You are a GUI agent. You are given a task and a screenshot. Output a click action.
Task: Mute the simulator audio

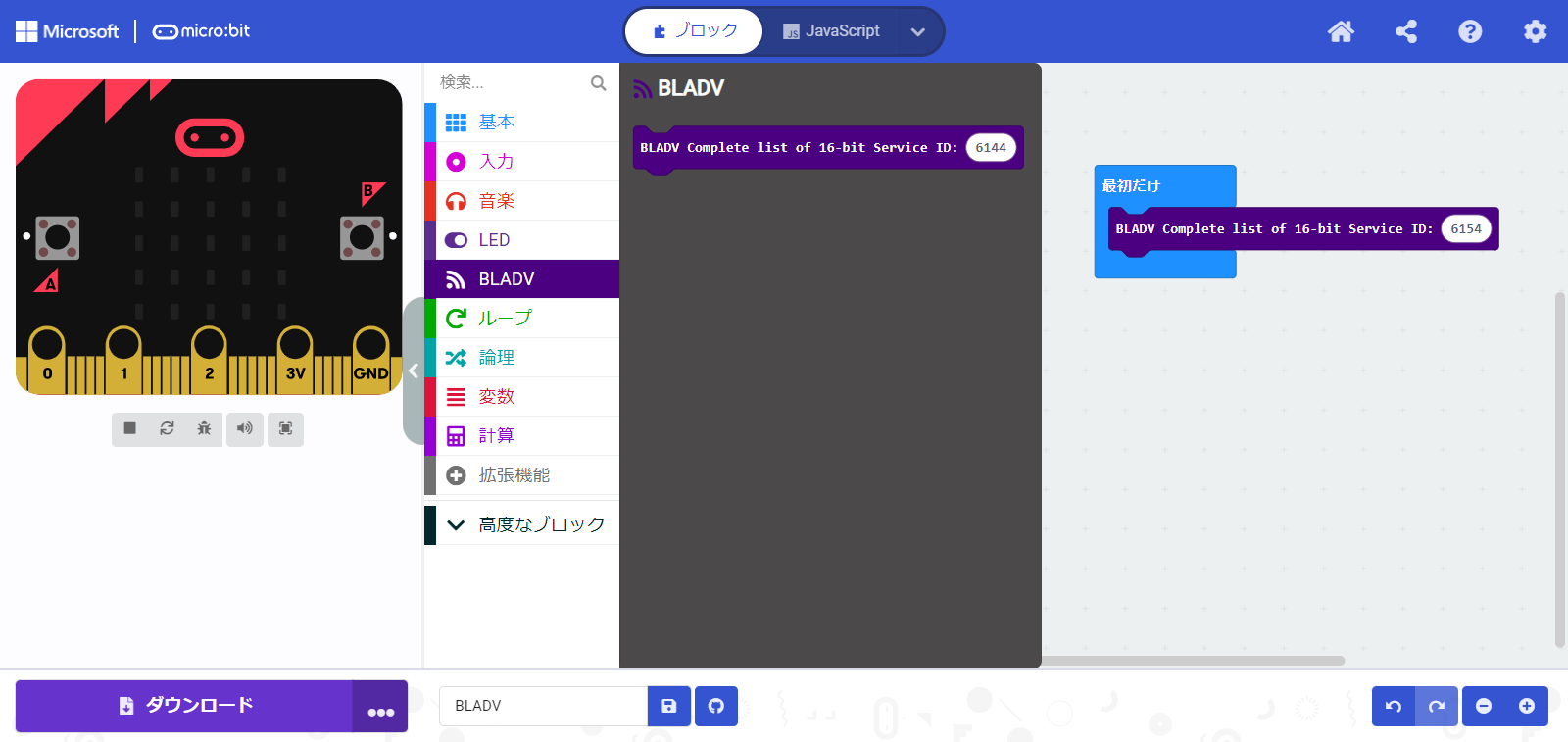pos(245,428)
